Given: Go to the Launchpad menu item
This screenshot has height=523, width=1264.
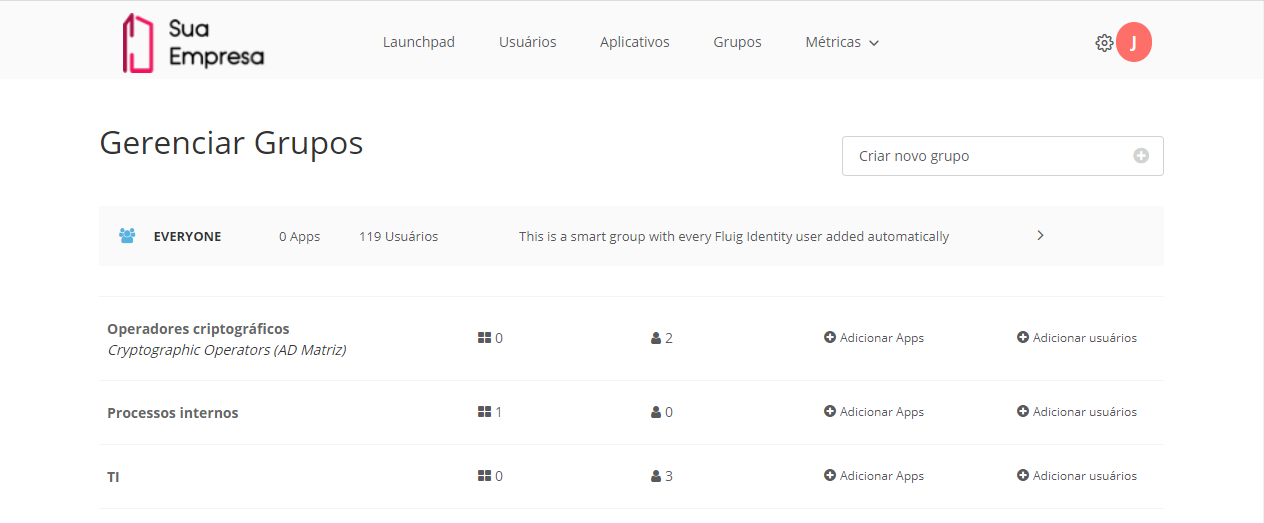Looking at the screenshot, I should click(419, 42).
